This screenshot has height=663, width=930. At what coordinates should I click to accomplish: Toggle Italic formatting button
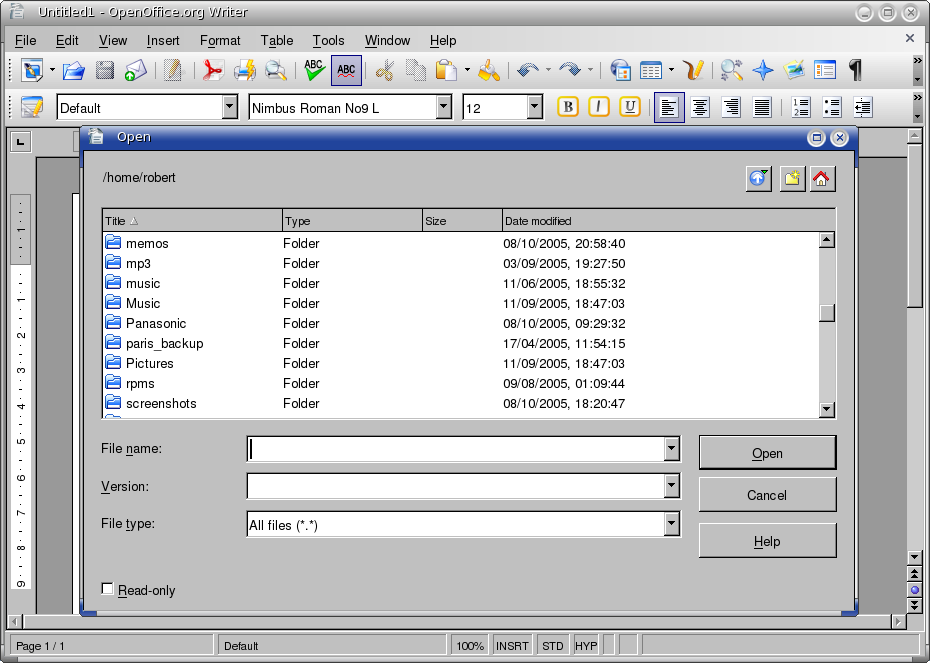(599, 107)
